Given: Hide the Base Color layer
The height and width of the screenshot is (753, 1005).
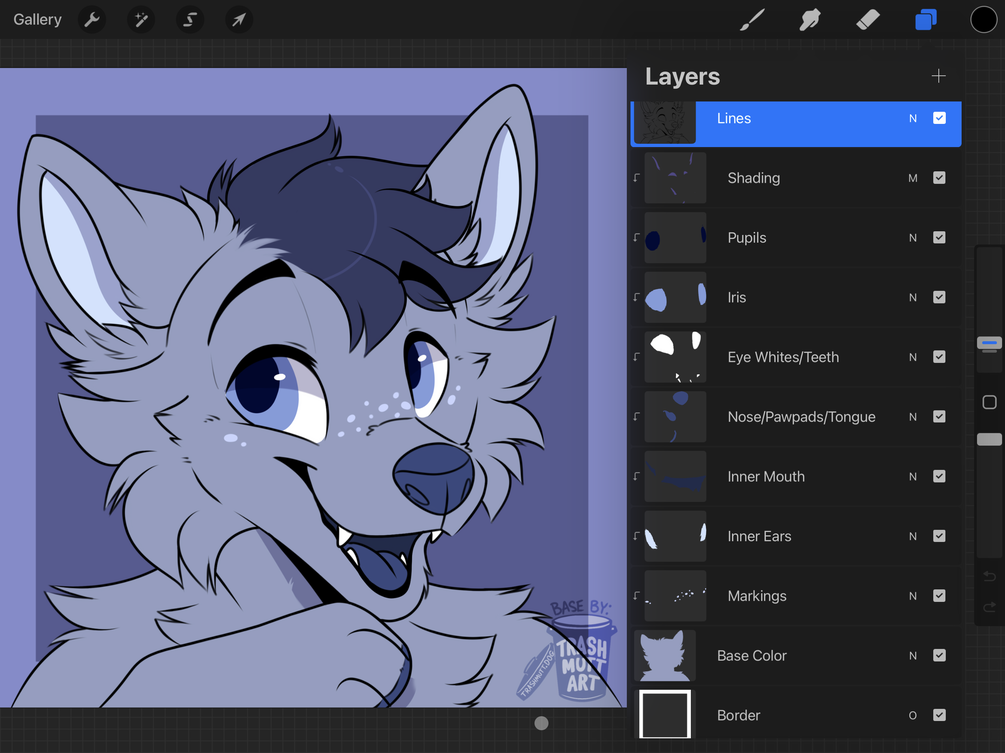Looking at the screenshot, I should (x=939, y=656).
